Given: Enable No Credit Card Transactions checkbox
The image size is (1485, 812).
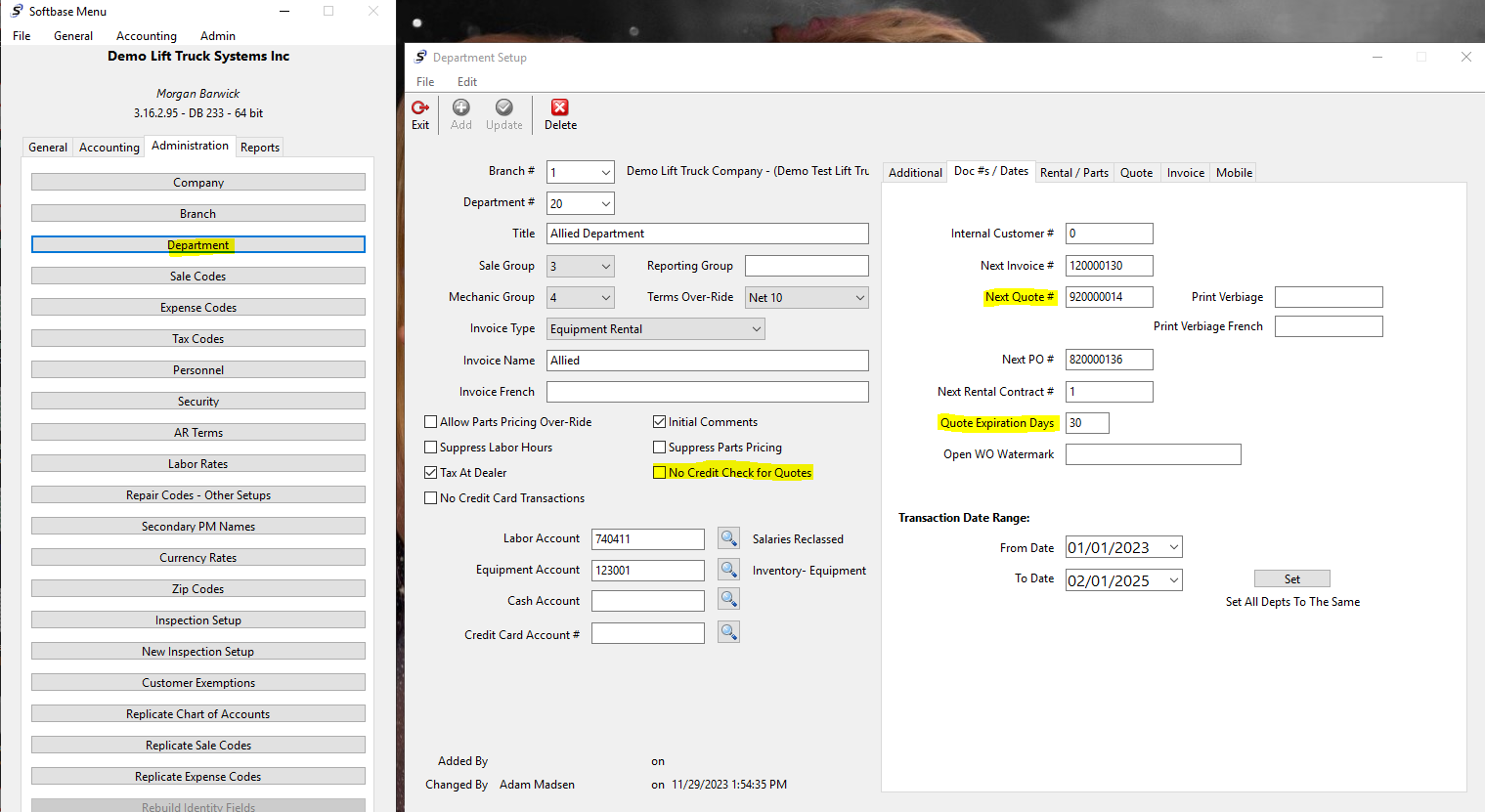Looking at the screenshot, I should [x=430, y=498].
